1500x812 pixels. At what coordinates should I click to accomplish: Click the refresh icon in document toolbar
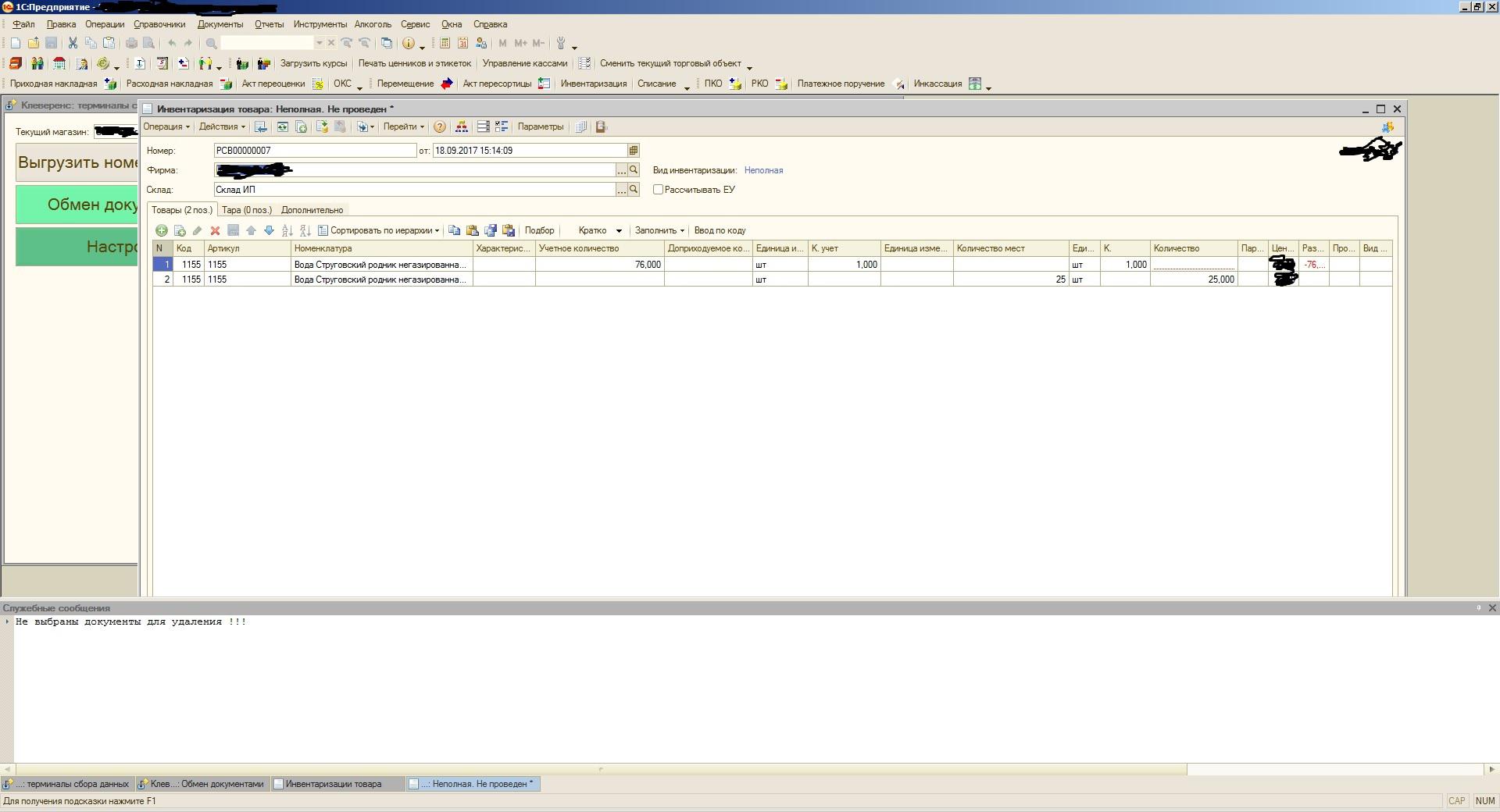pos(282,126)
